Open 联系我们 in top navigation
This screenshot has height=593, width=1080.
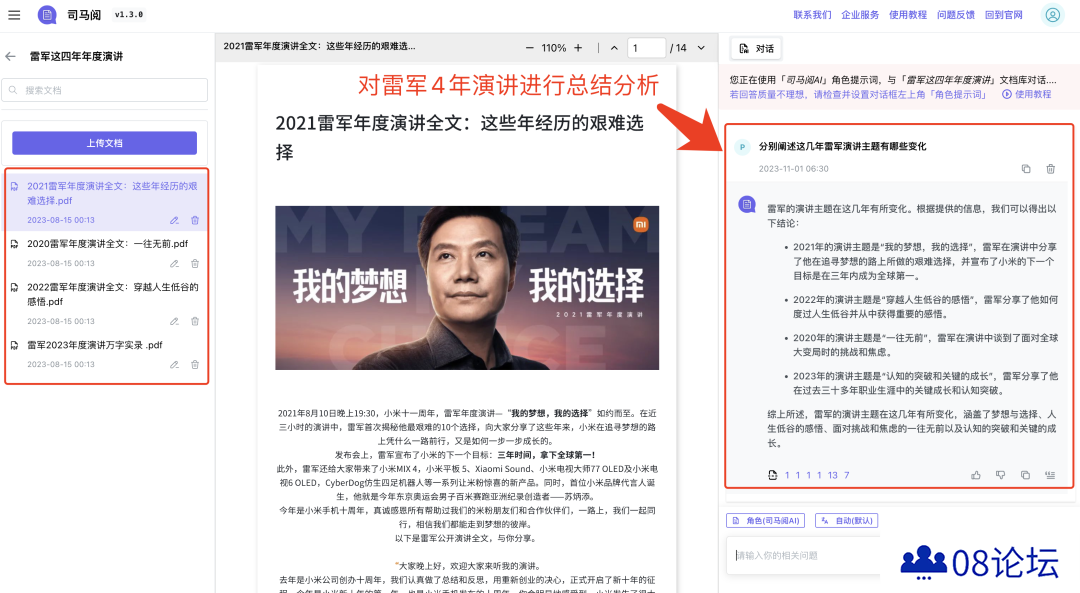(x=812, y=14)
